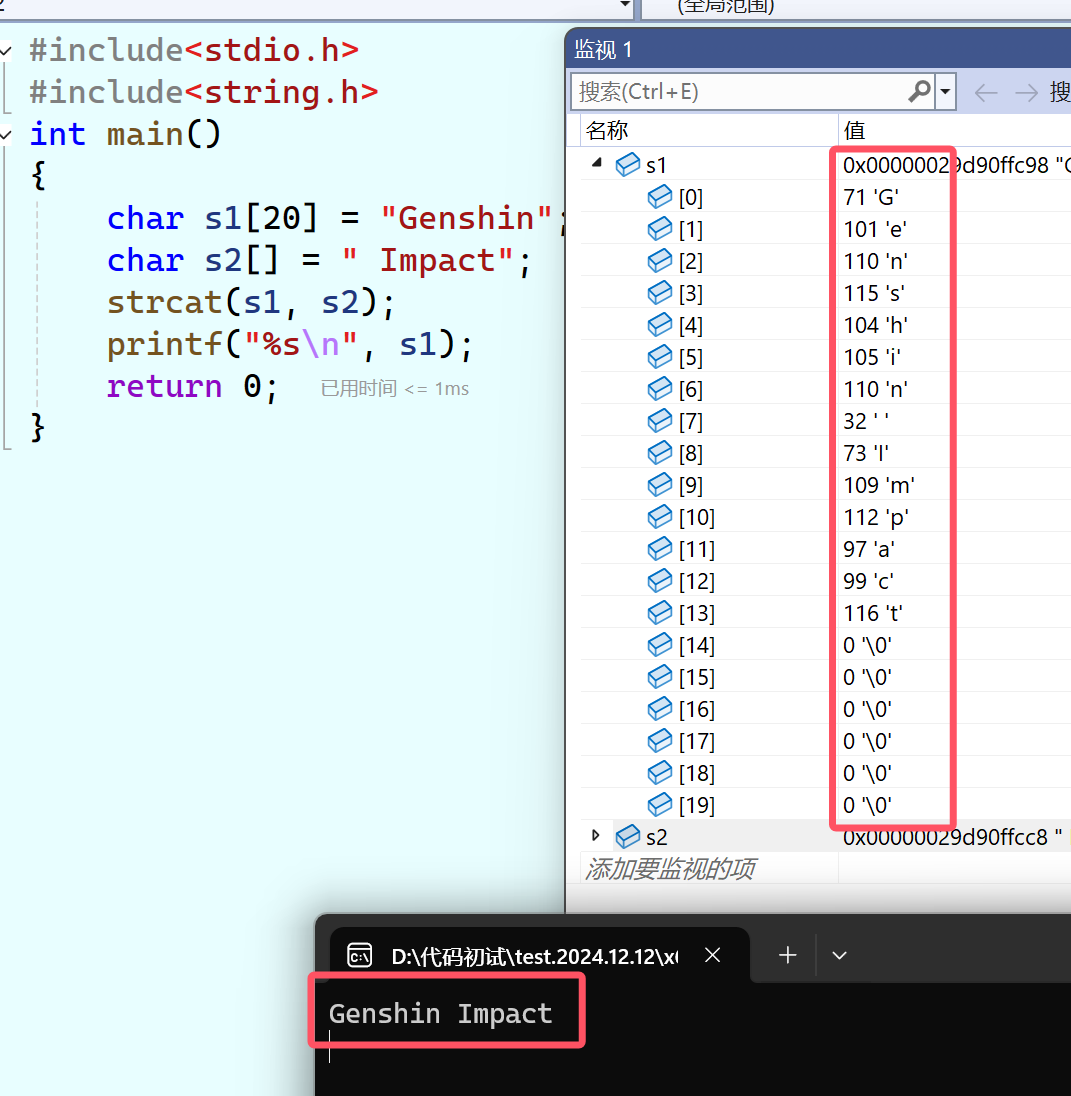Screen dimensions: 1071x1096
Task: Select the s1 address value 0x00000029d90ffc98
Action: point(946,165)
